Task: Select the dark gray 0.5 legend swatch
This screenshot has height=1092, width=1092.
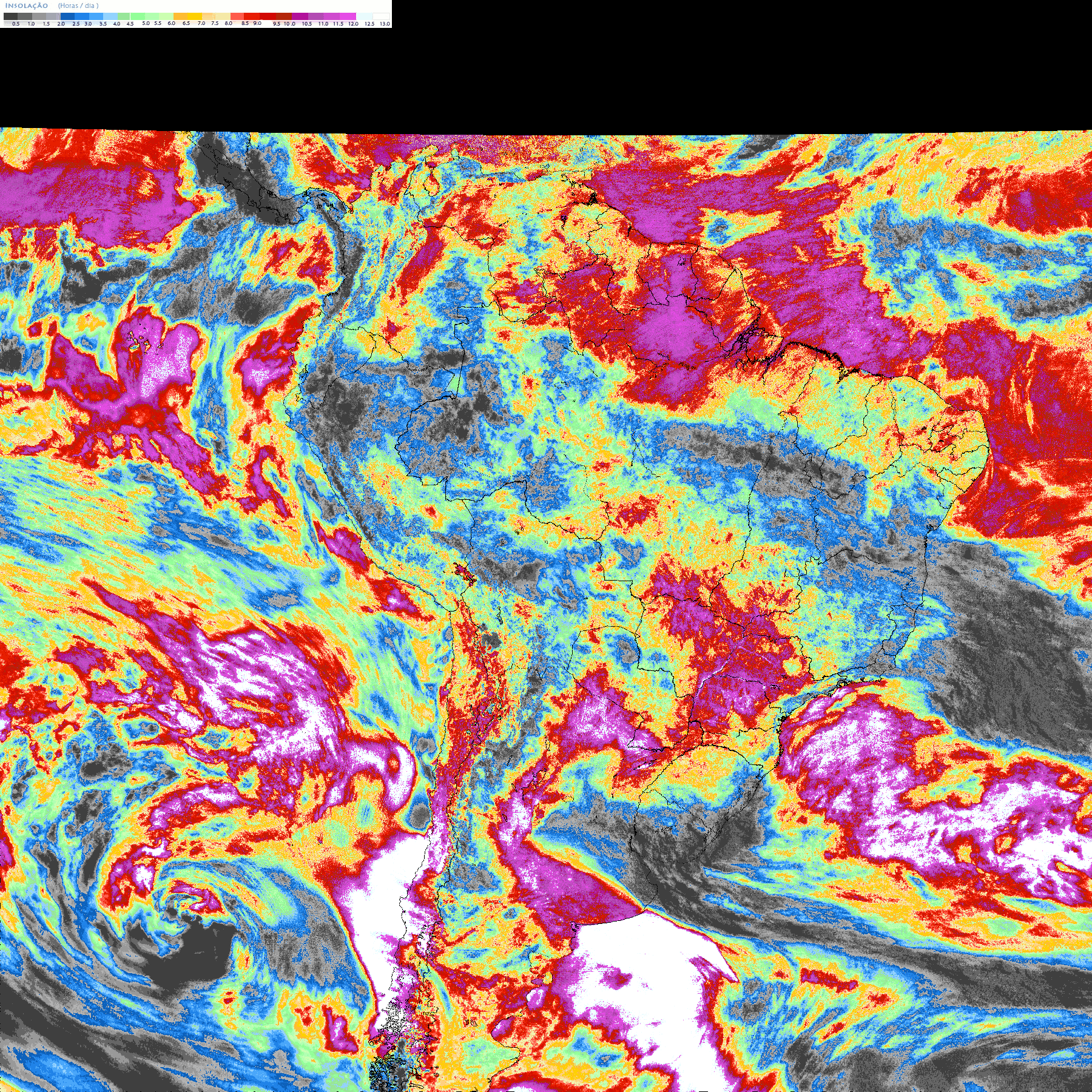Action: pyautogui.click(x=10, y=16)
